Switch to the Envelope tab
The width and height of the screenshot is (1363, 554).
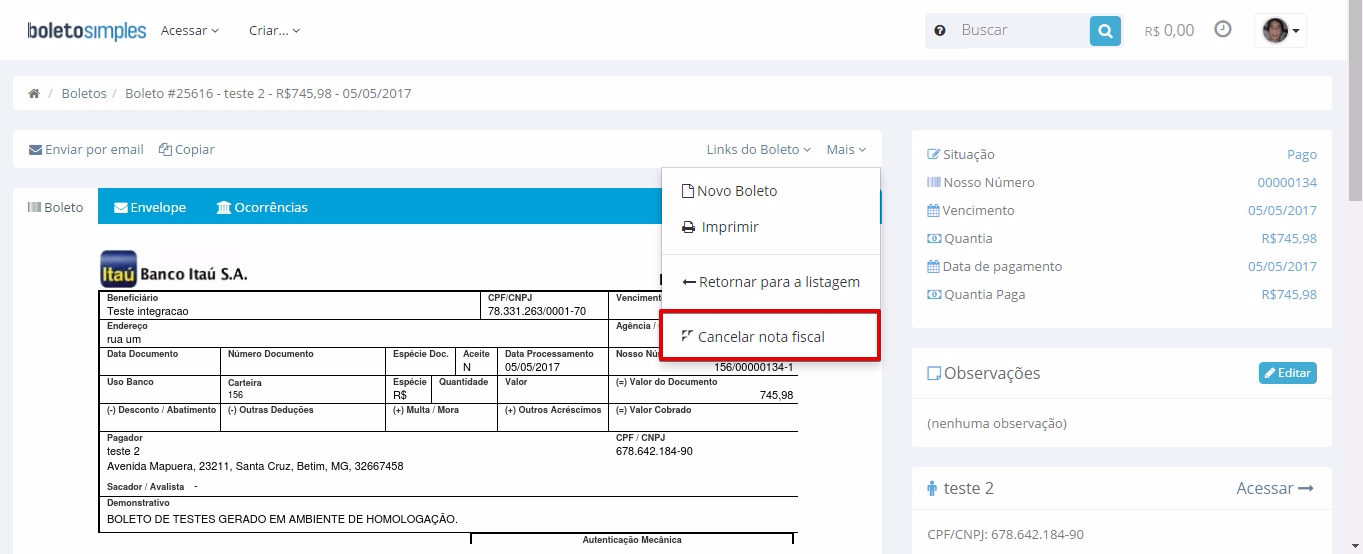tap(150, 208)
